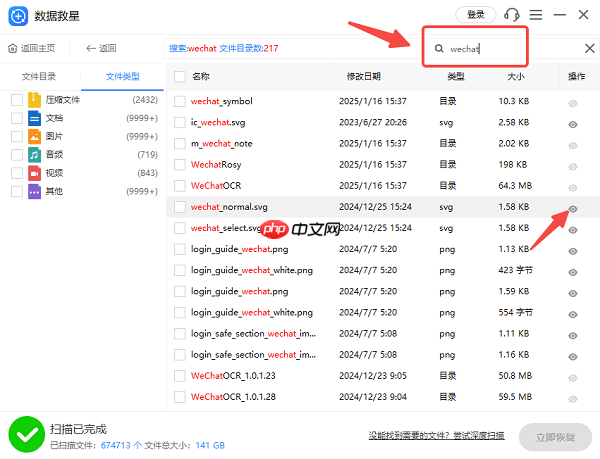Select the WechatRosy row checkbox

point(180,165)
